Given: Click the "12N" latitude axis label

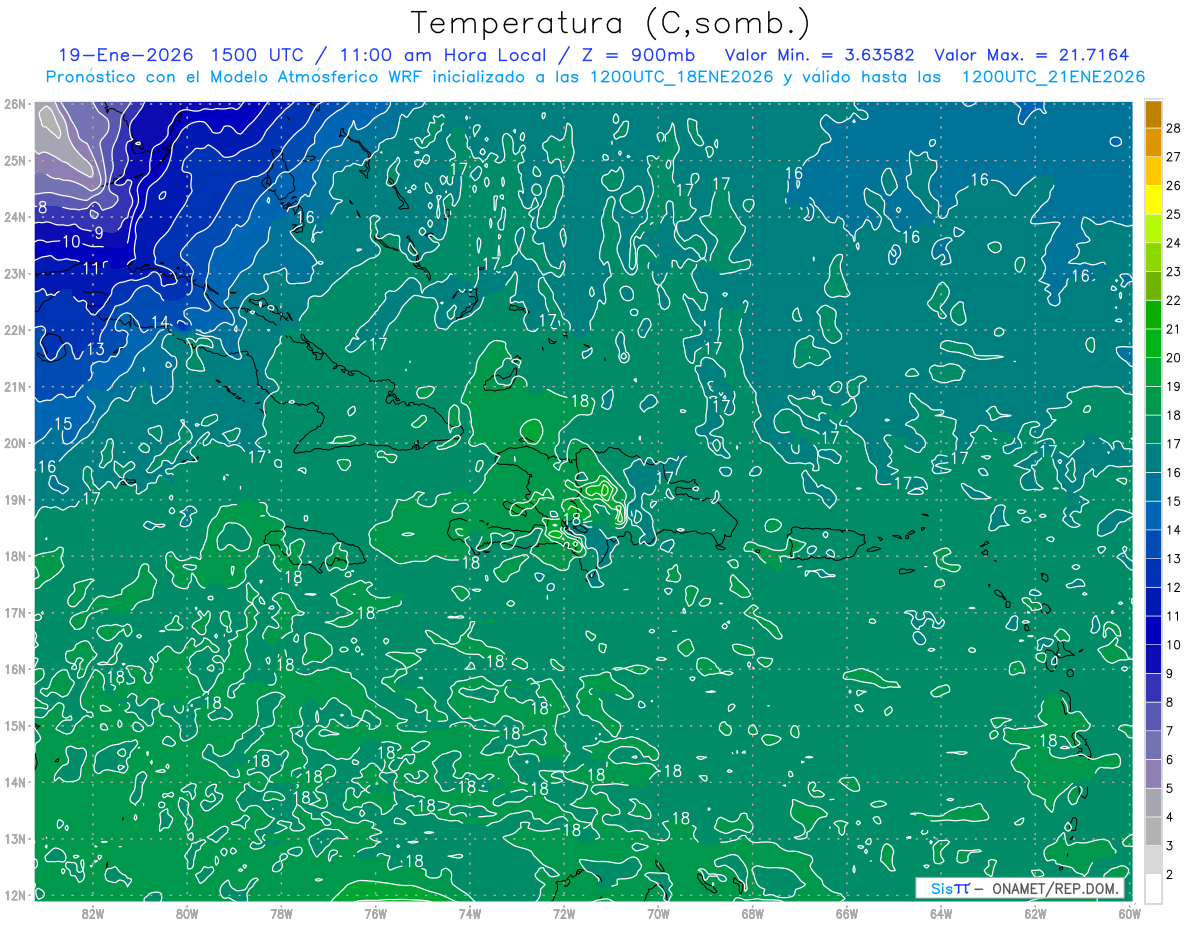Looking at the screenshot, I should 14,895.
